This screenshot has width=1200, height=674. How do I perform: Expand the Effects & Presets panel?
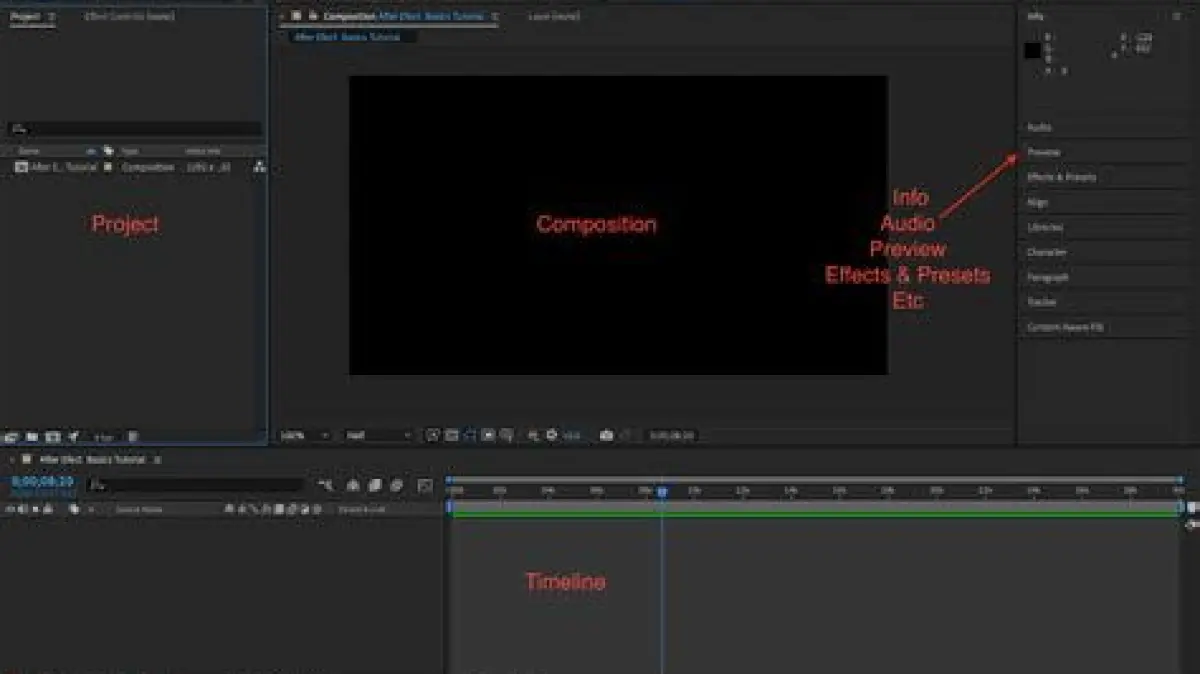[x=1061, y=177]
